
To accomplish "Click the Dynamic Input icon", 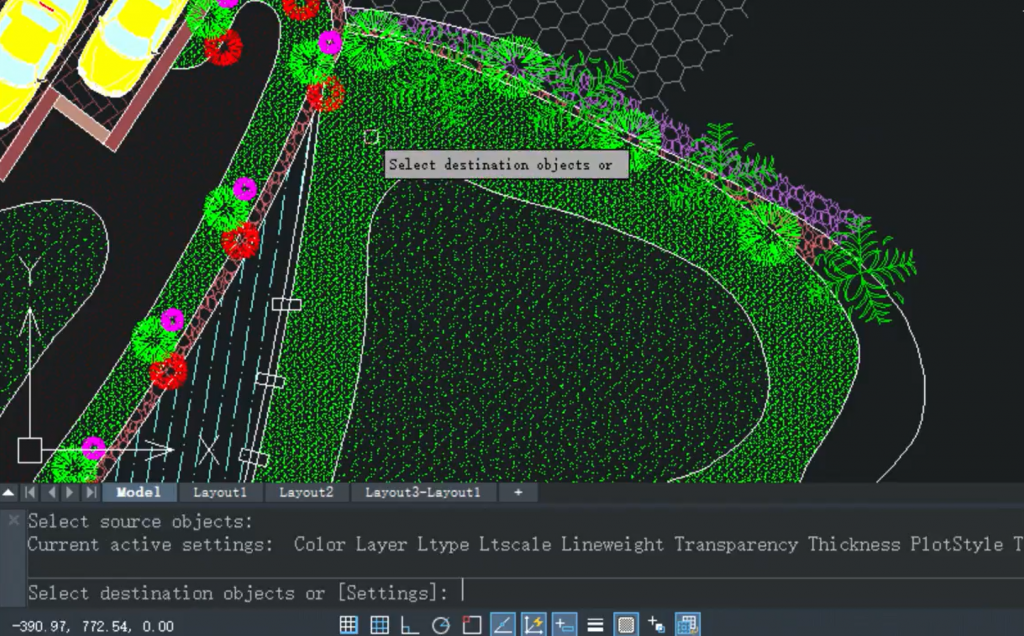I will coord(564,625).
